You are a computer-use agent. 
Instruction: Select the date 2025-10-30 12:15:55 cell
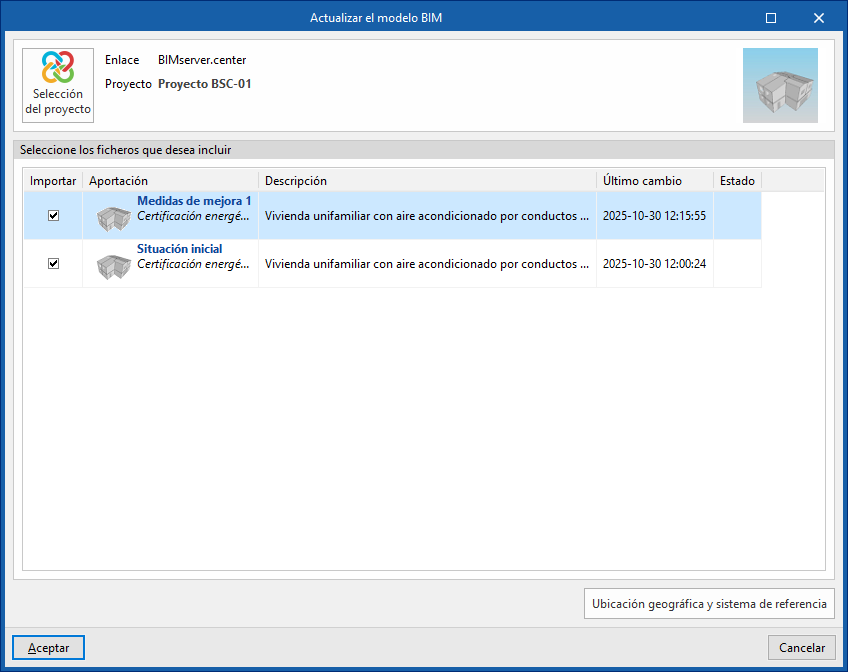click(654, 216)
